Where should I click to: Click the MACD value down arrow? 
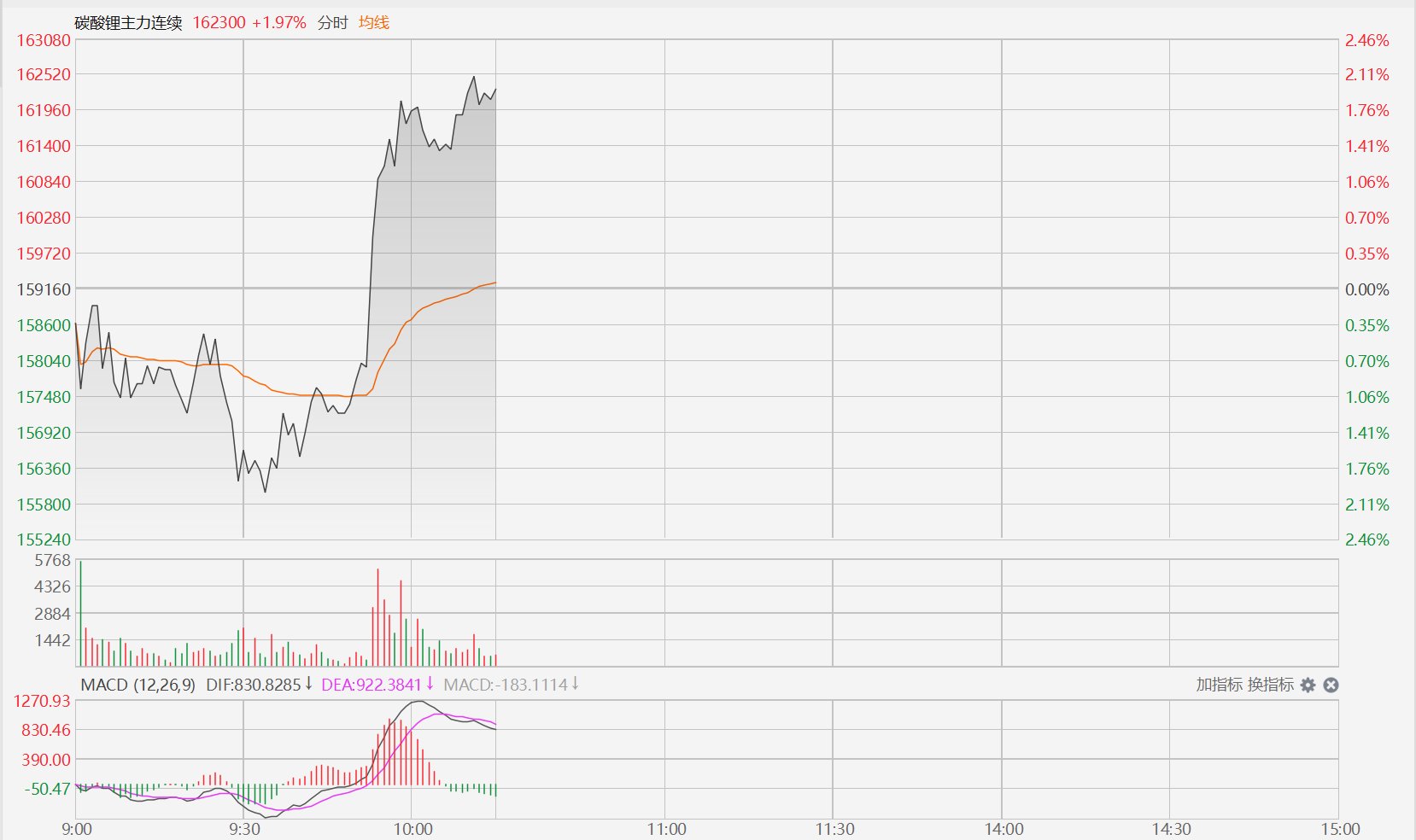click(x=576, y=684)
